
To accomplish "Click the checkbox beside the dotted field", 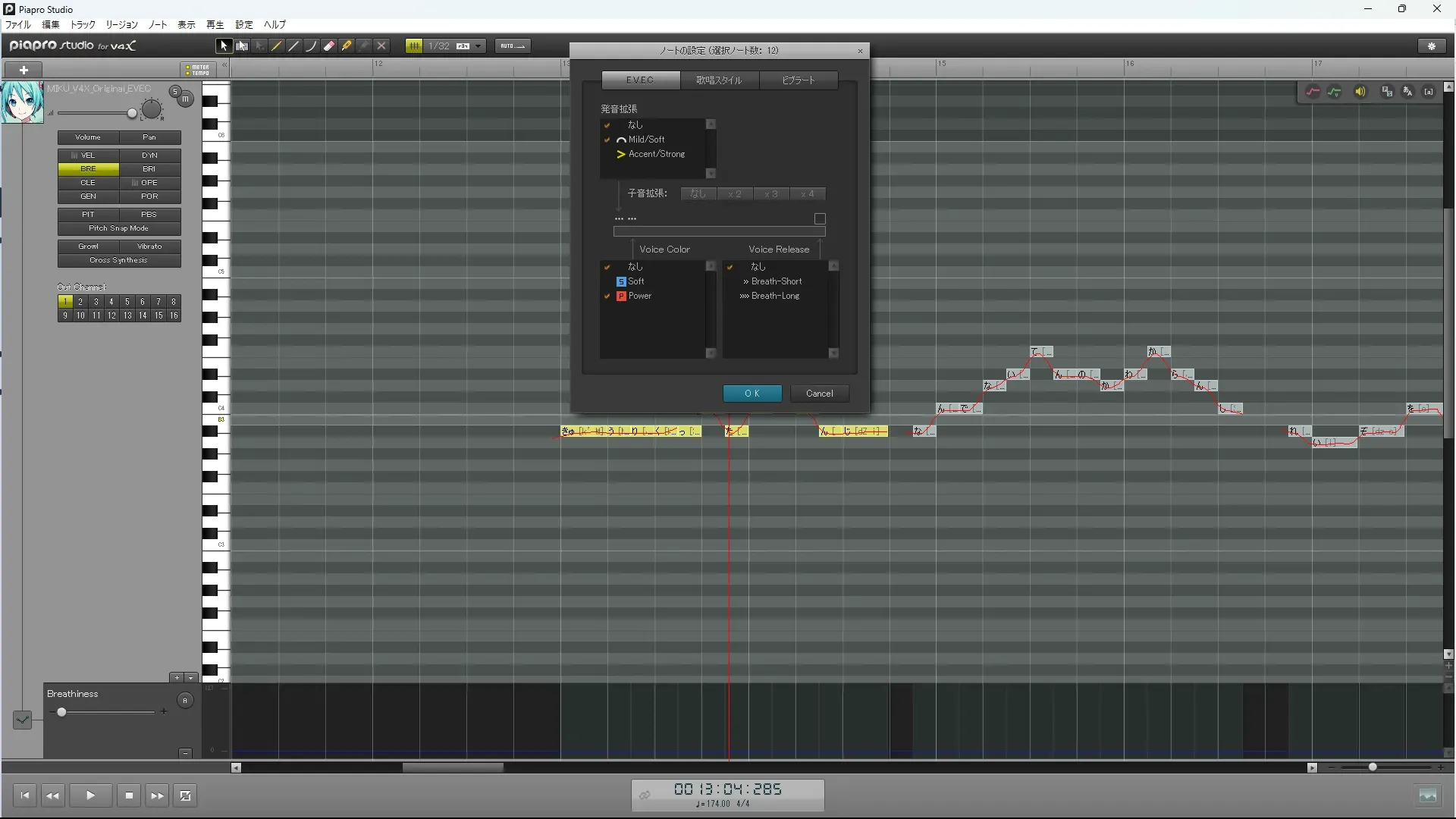I will (x=820, y=218).
